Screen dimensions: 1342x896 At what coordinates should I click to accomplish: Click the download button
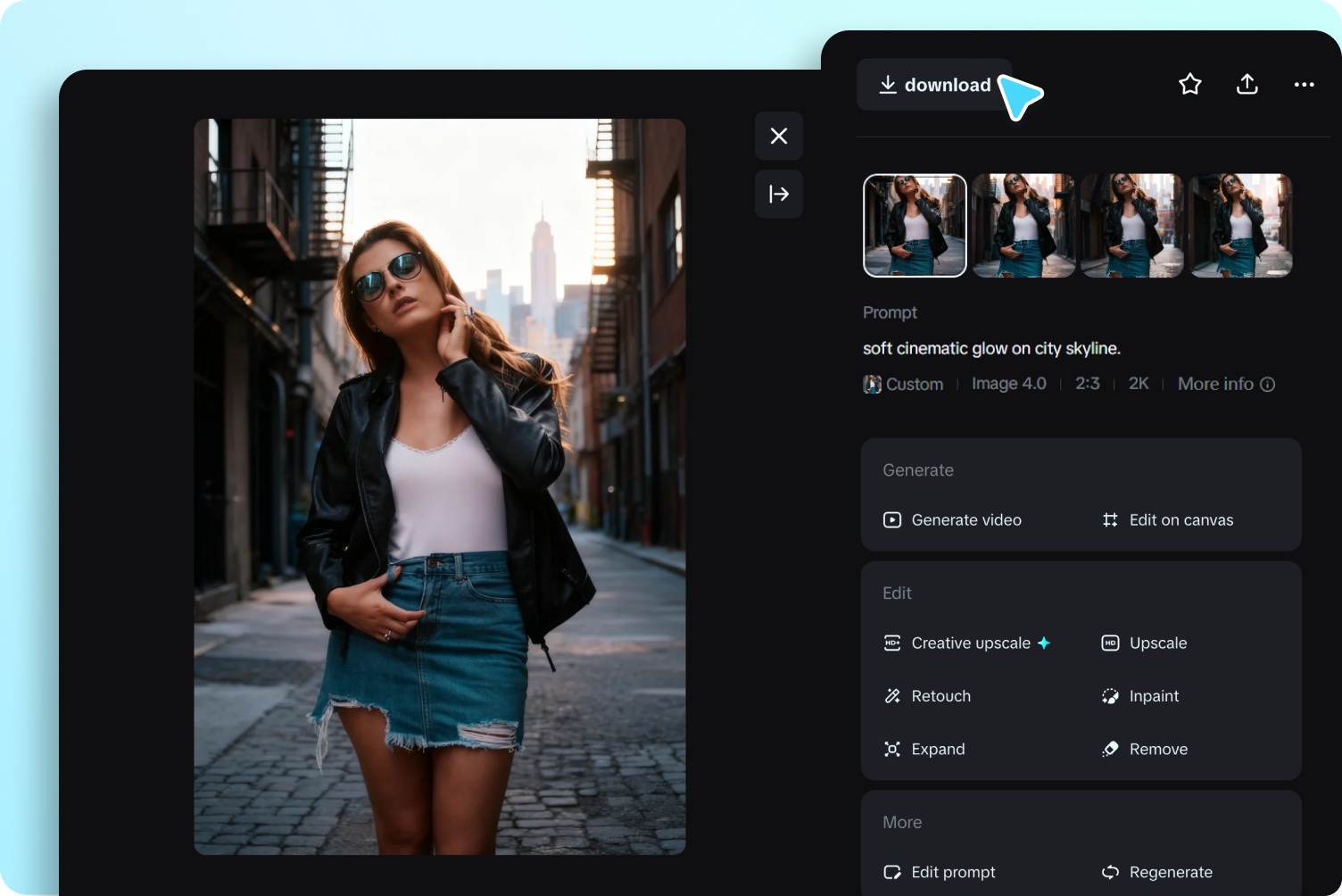pyautogui.click(x=934, y=85)
